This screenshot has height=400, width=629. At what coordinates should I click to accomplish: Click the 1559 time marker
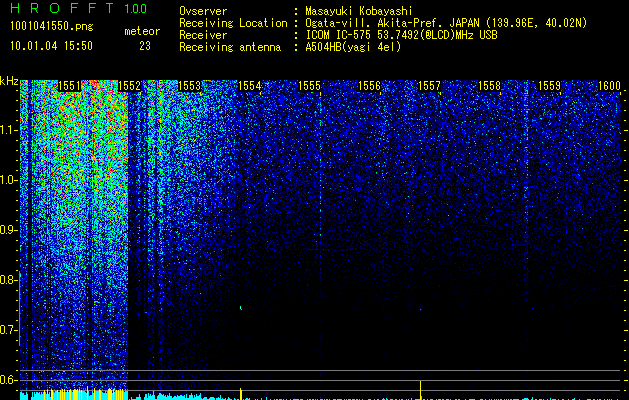tap(549, 86)
